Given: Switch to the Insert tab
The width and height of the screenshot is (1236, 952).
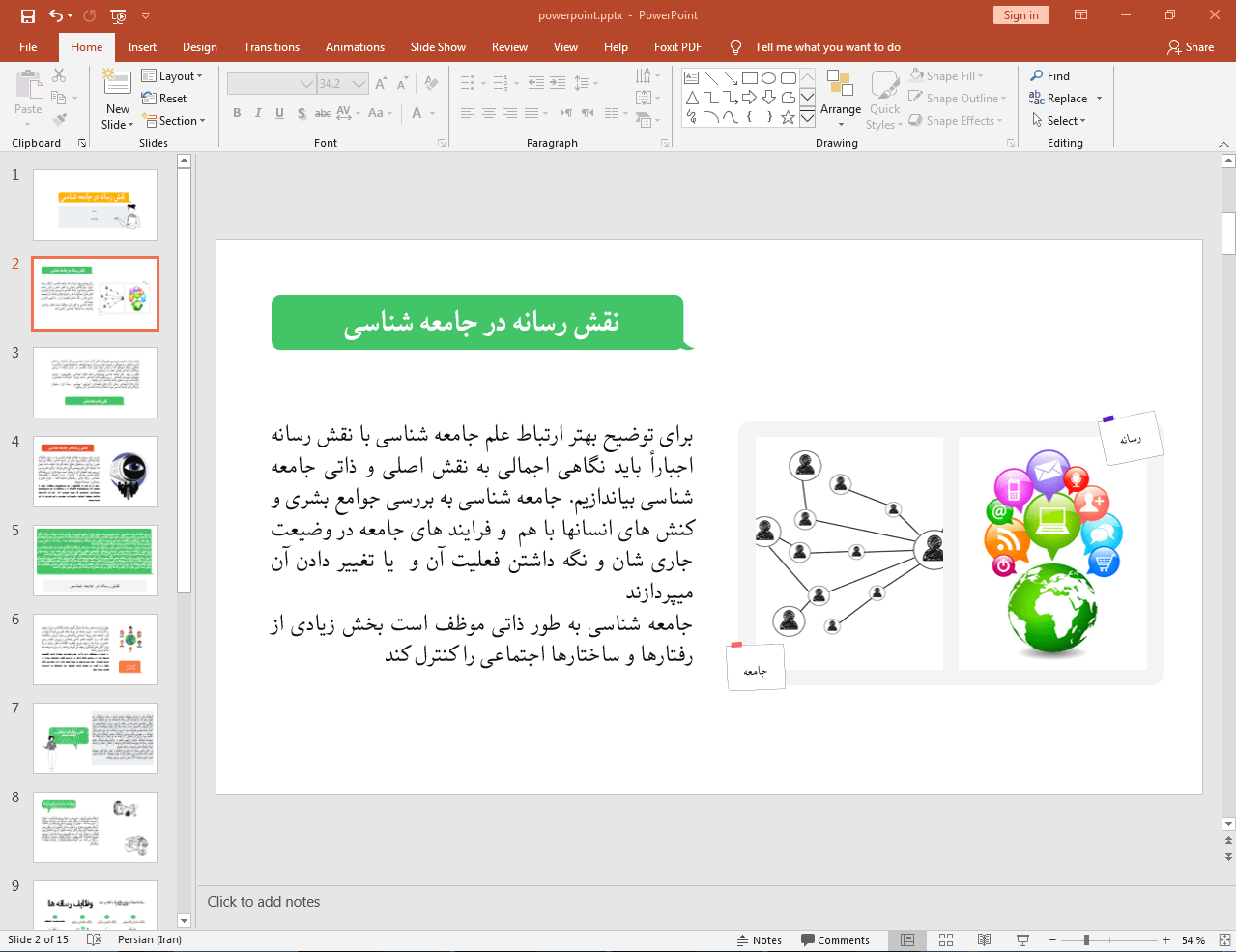Looking at the screenshot, I should click(142, 47).
